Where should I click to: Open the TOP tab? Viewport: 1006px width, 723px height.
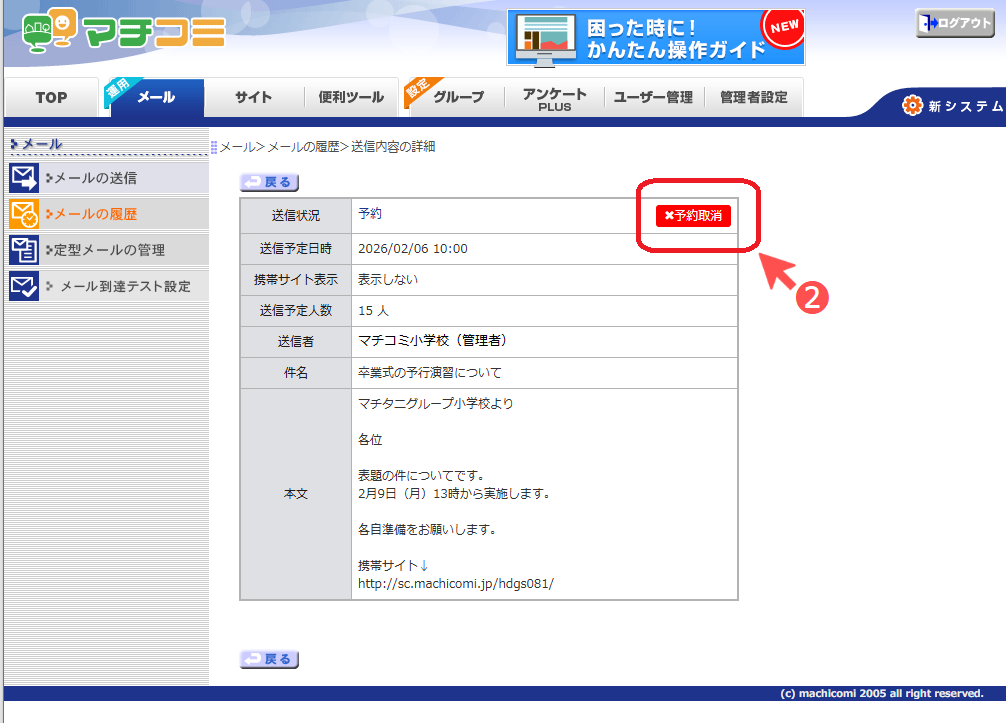click(x=51, y=98)
